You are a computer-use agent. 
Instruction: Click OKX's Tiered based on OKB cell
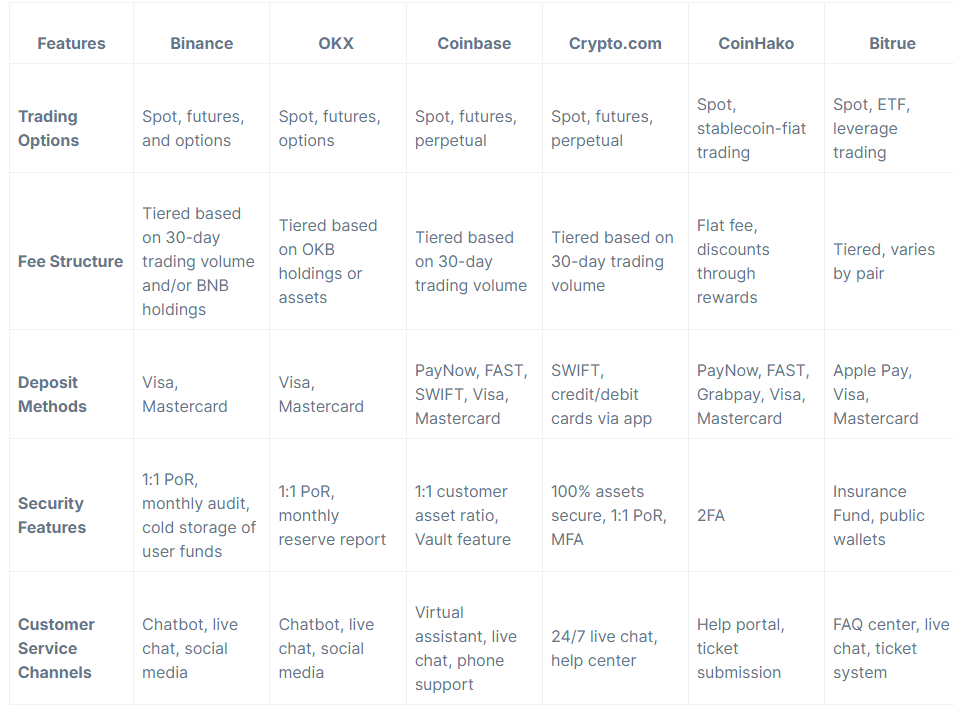point(328,262)
